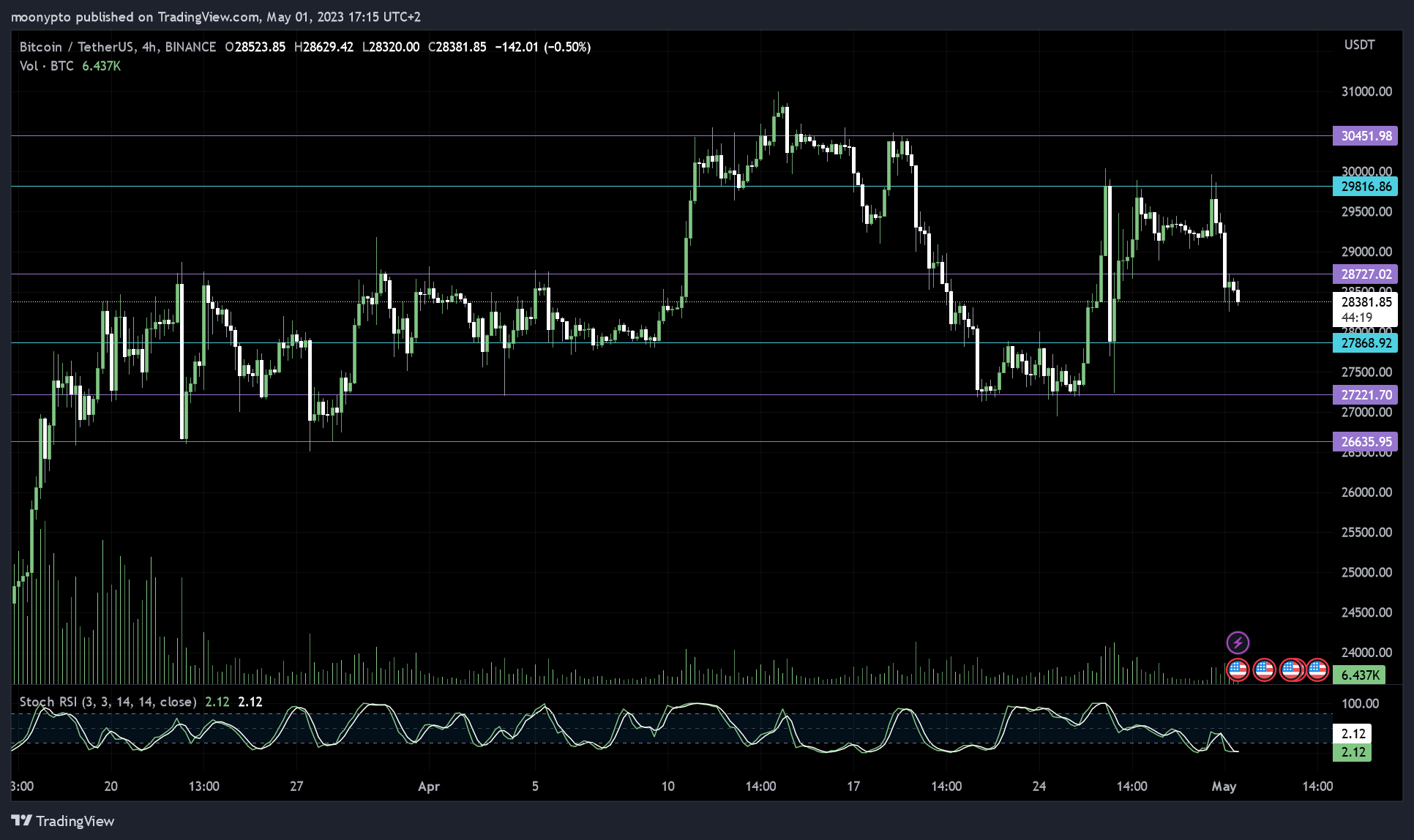Click the 31000.00 price axis label

click(1366, 91)
